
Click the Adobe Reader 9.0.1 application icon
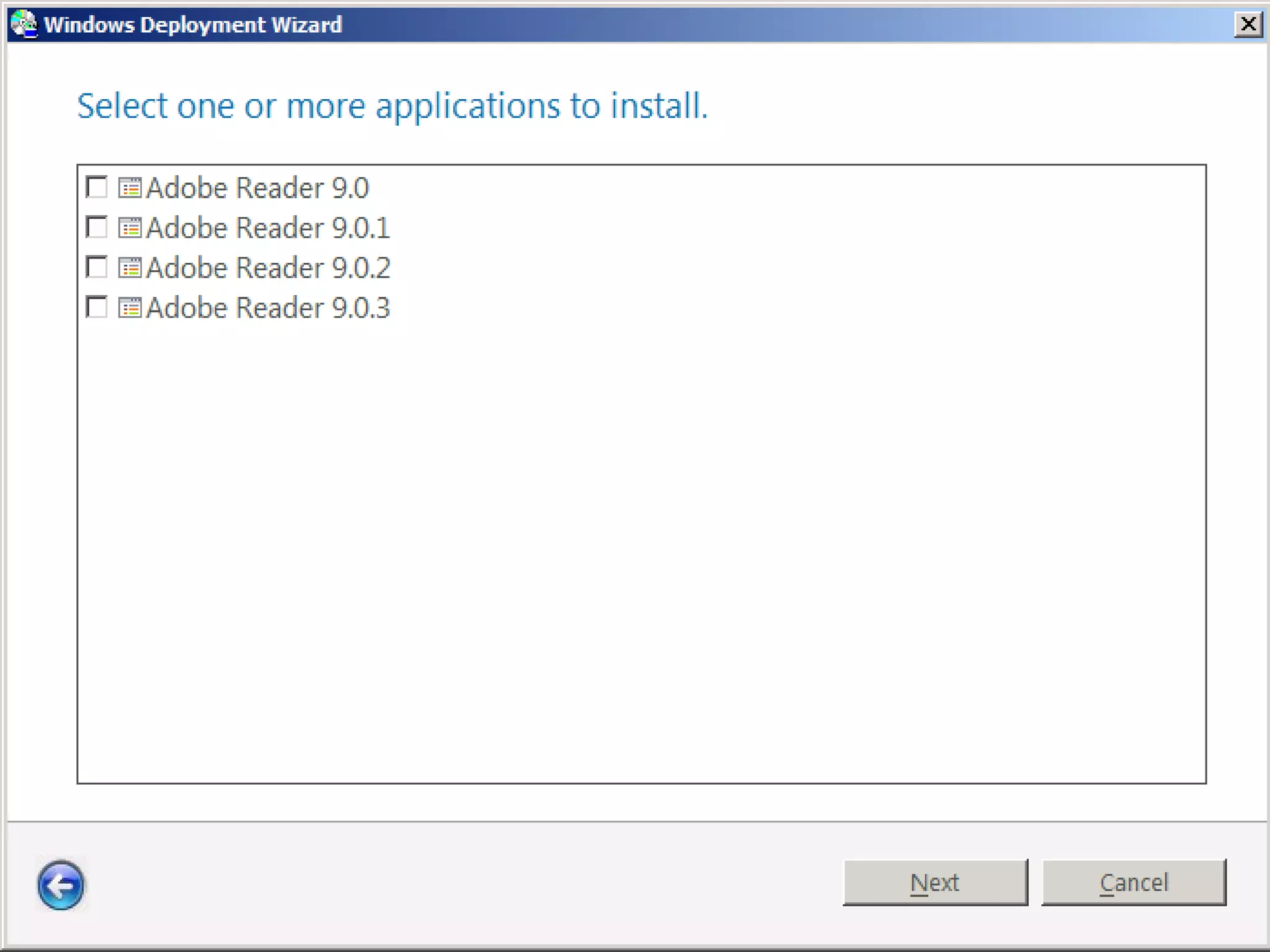pyautogui.click(x=130, y=228)
